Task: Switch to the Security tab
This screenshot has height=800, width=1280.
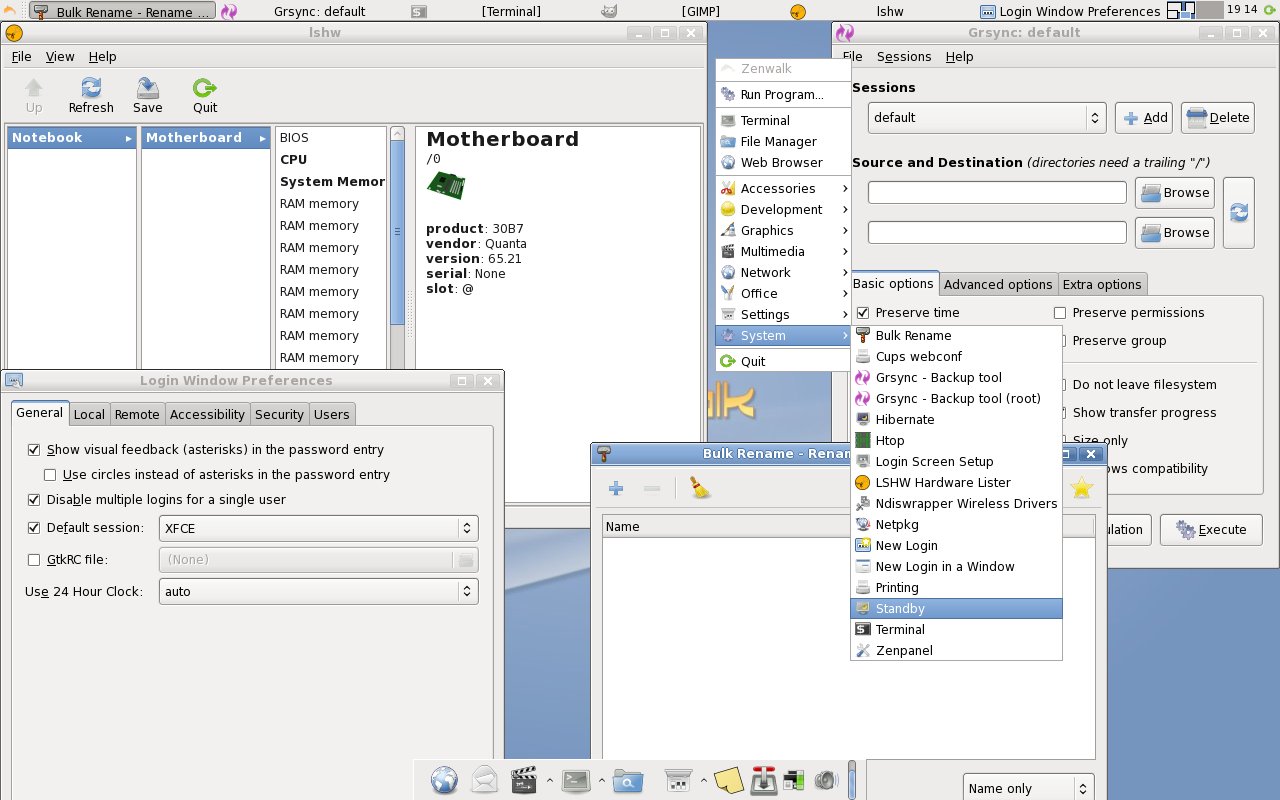Action: 279,414
